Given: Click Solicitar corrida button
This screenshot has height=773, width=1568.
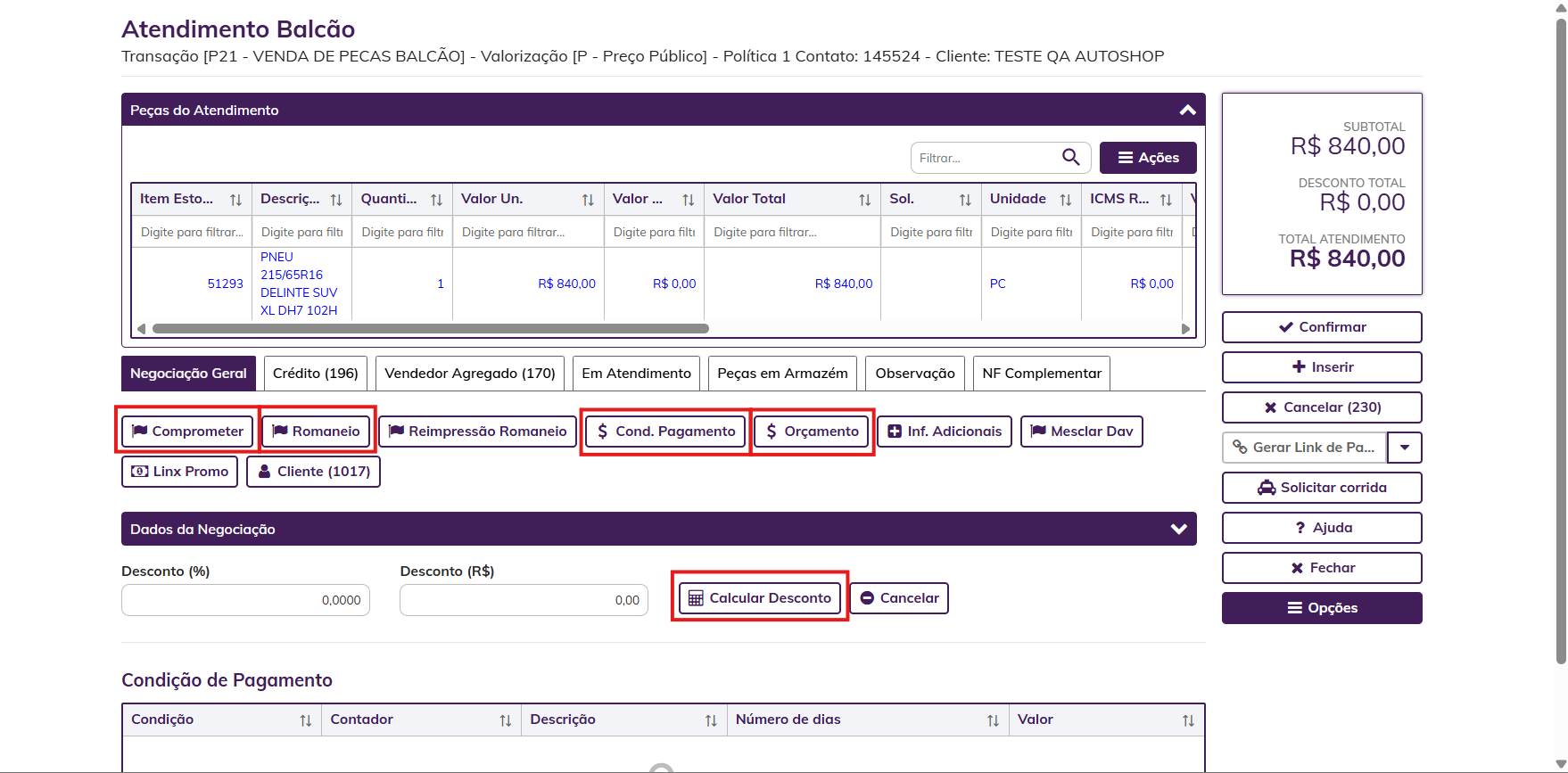Looking at the screenshot, I should point(1322,488).
